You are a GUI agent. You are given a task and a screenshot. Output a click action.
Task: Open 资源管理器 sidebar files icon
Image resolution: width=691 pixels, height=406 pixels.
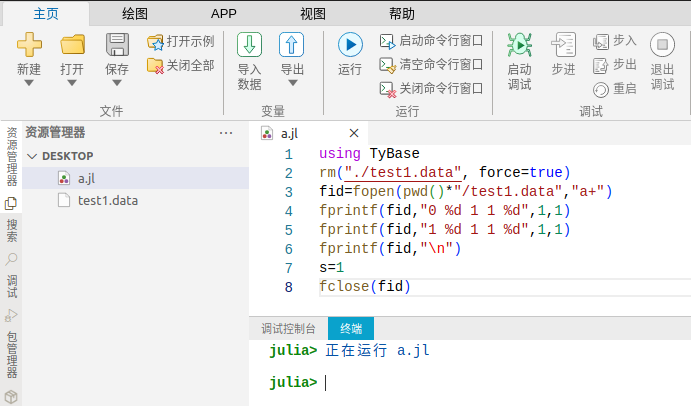(x=11, y=203)
